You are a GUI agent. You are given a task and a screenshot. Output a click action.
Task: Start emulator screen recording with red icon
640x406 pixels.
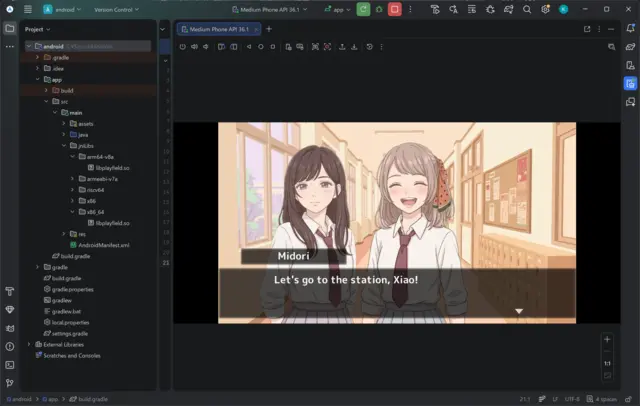pyautogui.click(x=327, y=47)
